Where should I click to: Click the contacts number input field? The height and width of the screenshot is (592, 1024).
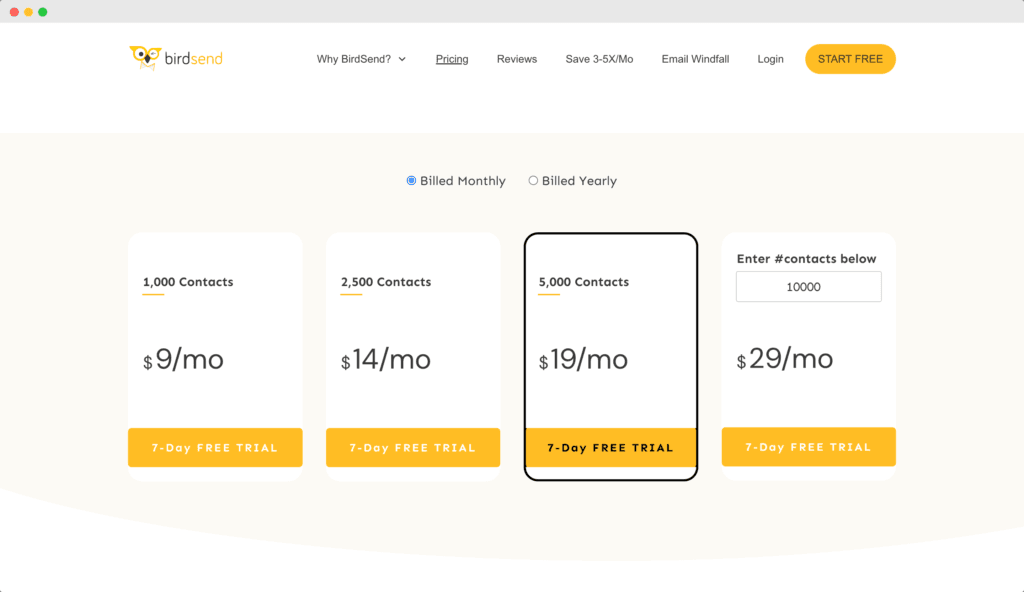click(x=808, y=287)
